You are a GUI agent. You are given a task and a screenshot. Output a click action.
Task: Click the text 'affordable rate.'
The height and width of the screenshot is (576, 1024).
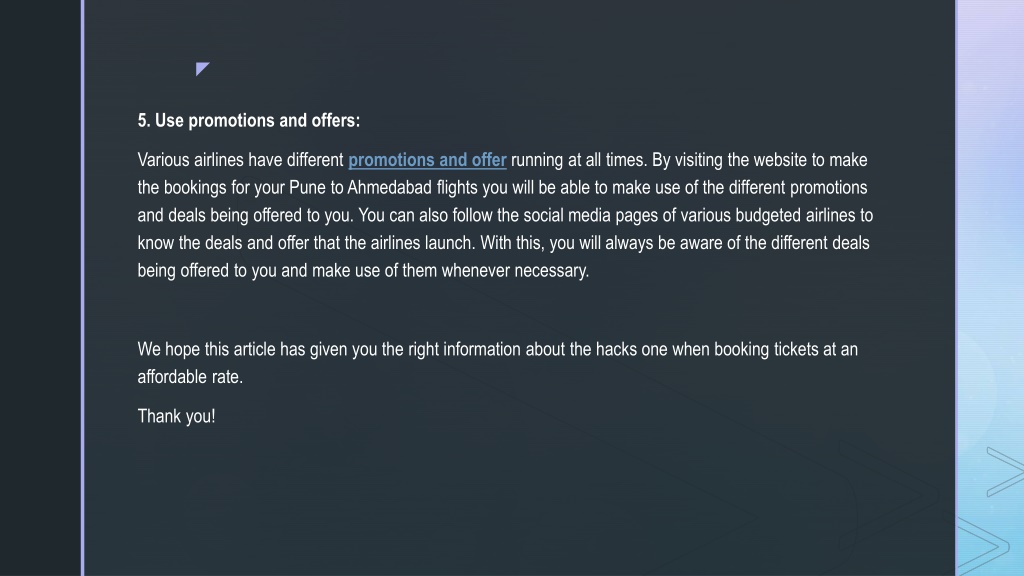click(x=190, y=377)
